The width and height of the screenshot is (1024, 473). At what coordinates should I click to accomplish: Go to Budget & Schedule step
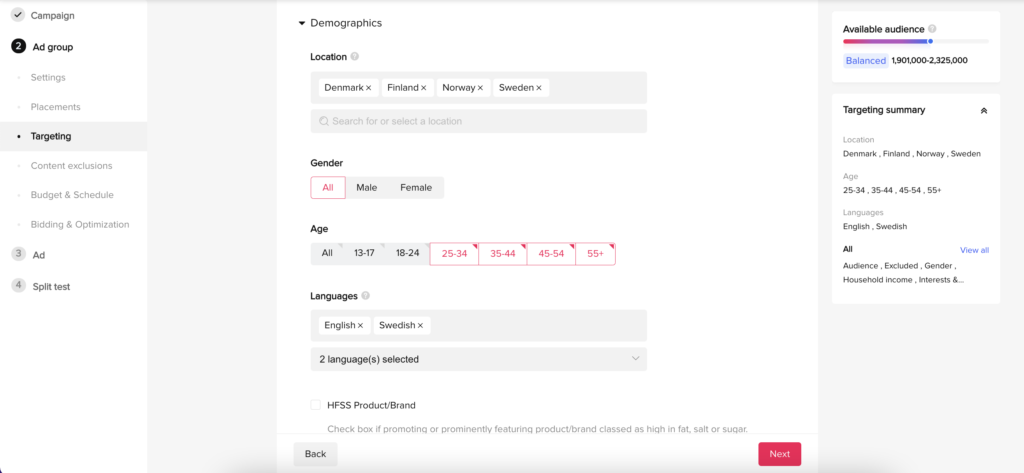72,195
